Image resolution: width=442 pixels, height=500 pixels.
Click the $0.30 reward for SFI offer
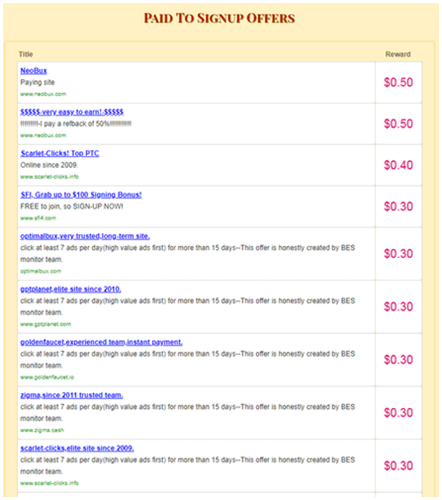tap(398, 206)
